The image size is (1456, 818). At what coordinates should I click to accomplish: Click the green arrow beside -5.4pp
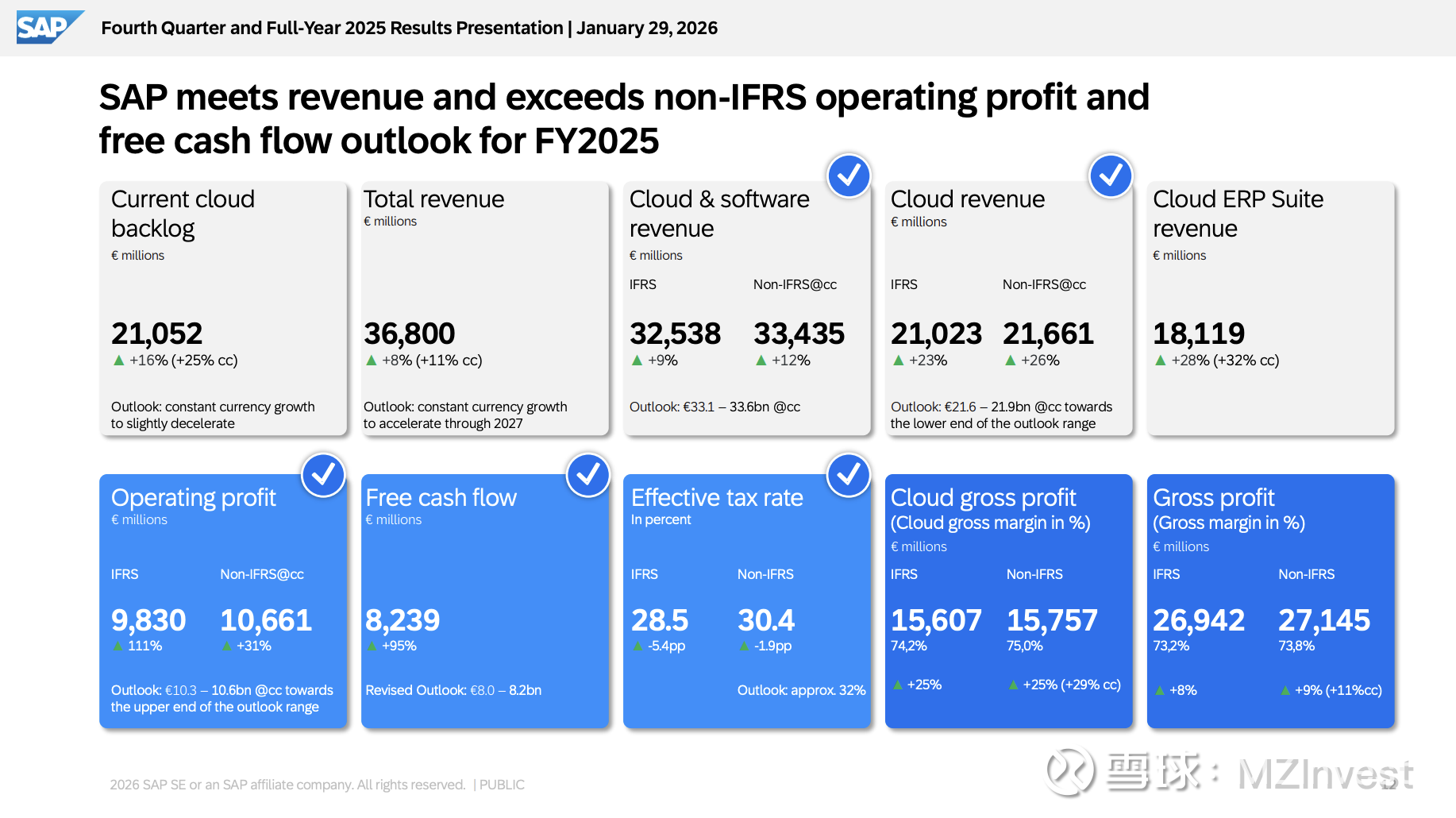coord(637,646)
